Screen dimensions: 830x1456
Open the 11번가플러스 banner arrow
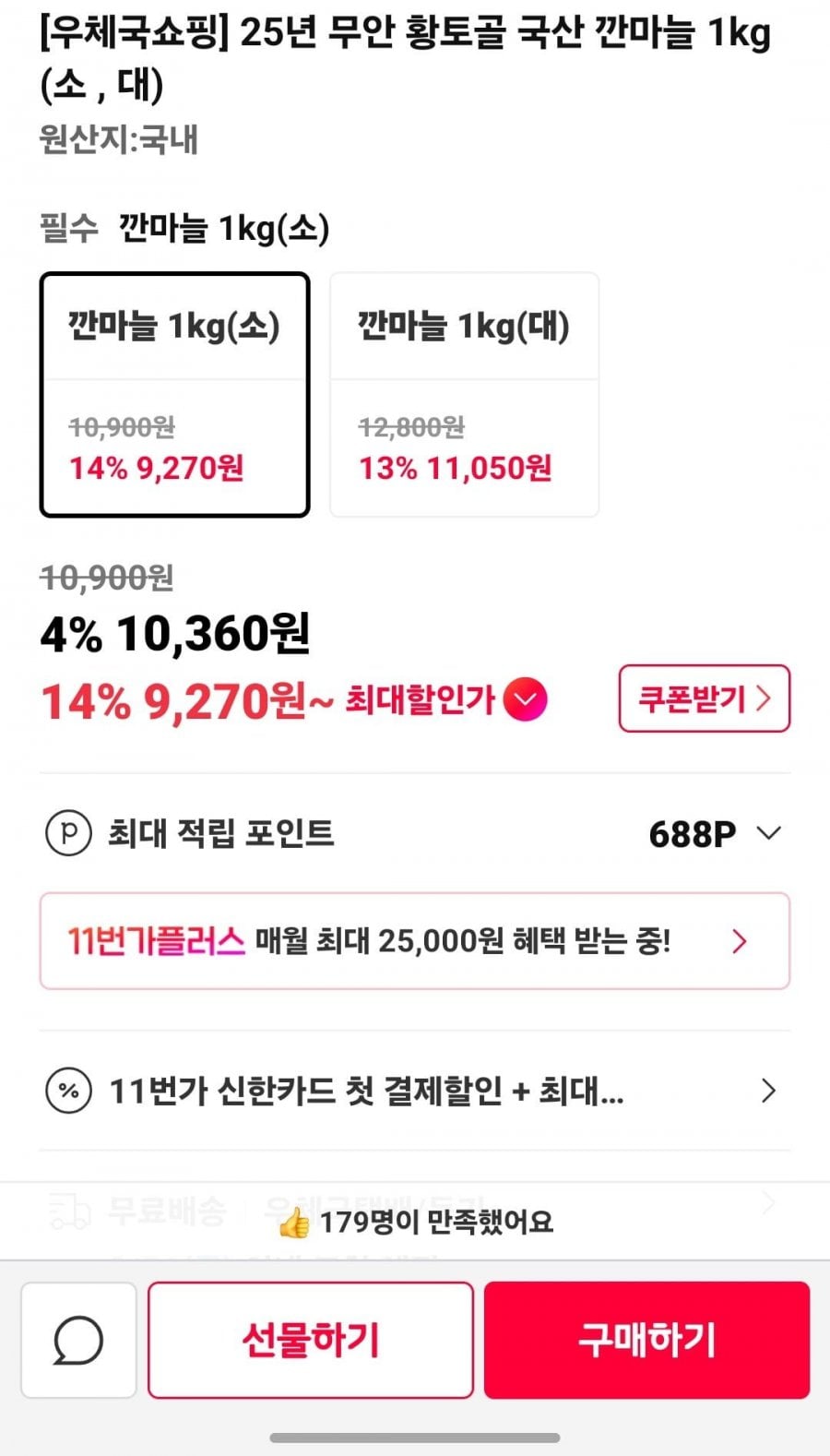click(x=739, y=941)
